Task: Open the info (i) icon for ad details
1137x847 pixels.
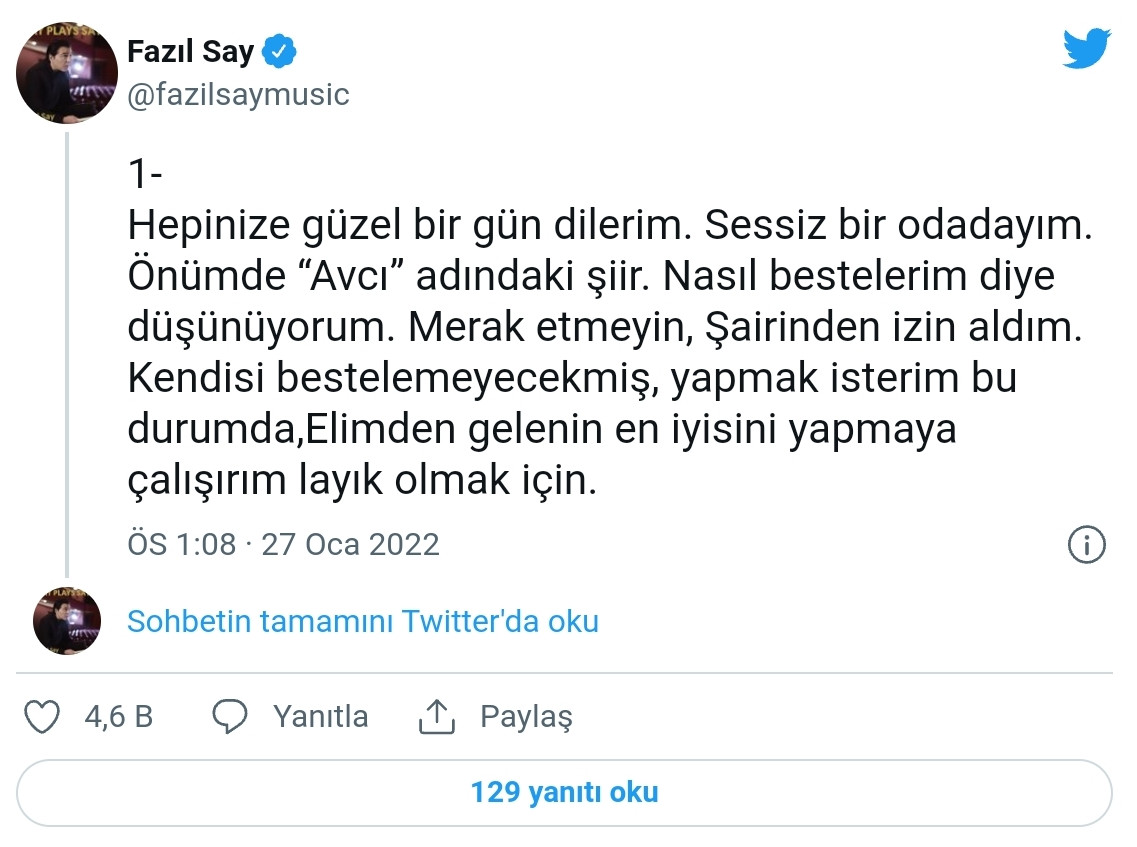Action: coord(1086,544)
